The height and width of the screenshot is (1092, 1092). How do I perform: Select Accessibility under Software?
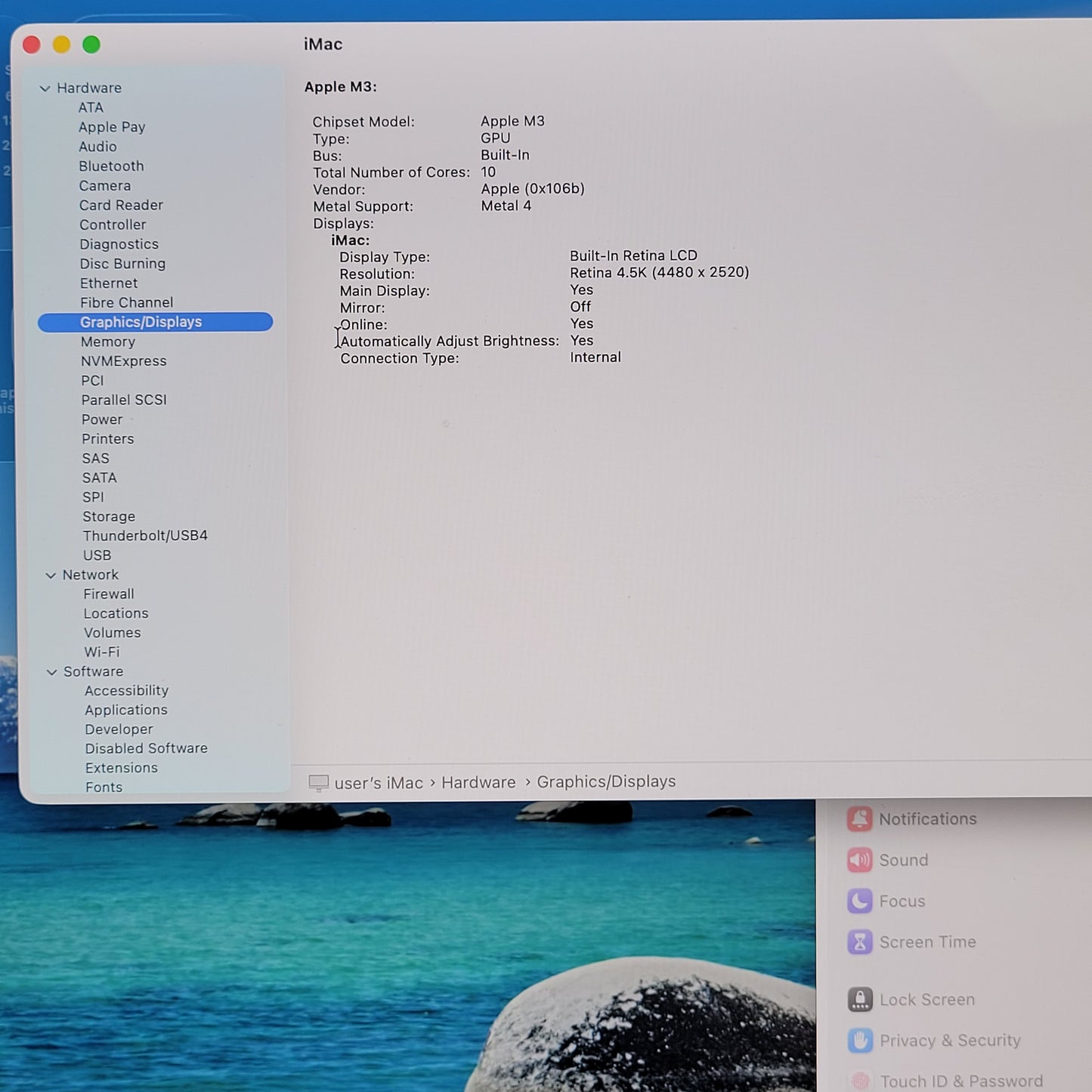point(126,691)
